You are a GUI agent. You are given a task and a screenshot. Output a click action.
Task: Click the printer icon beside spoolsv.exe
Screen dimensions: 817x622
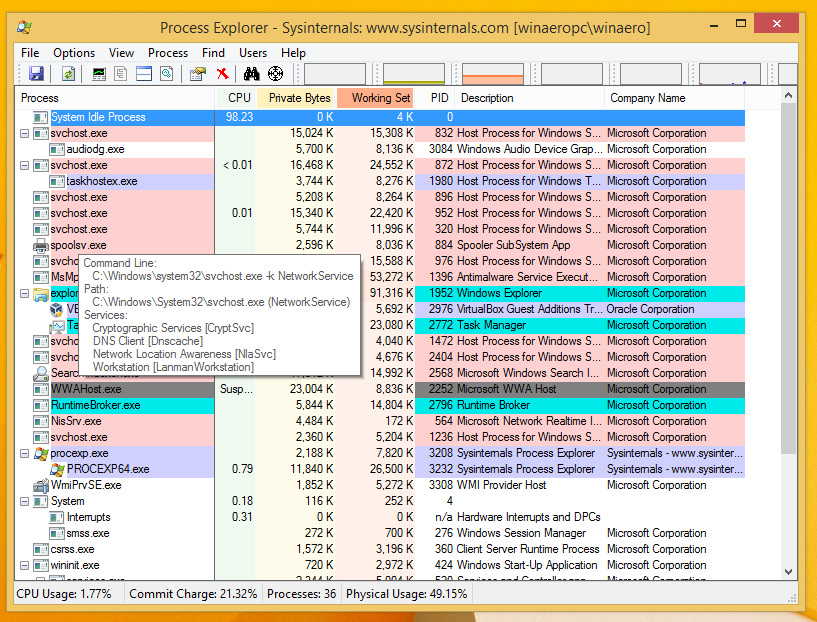click(x=40, y=245)
